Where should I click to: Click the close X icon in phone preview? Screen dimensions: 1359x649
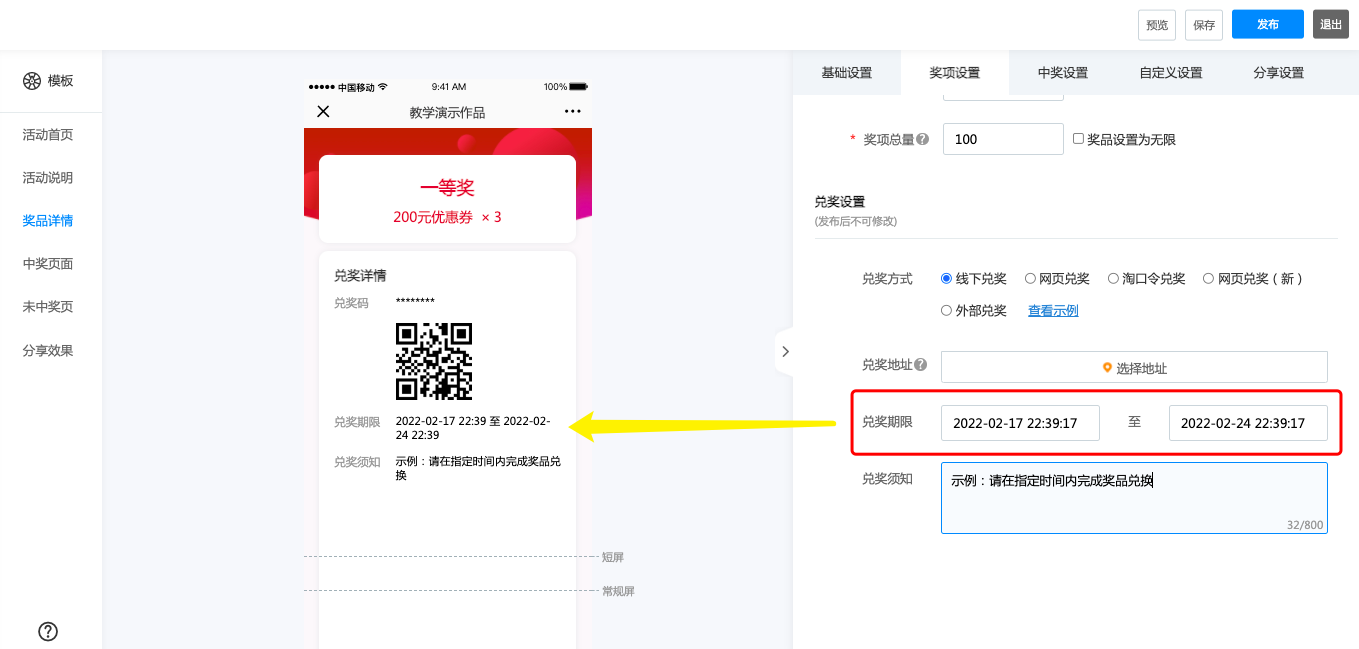click(323, 111)
